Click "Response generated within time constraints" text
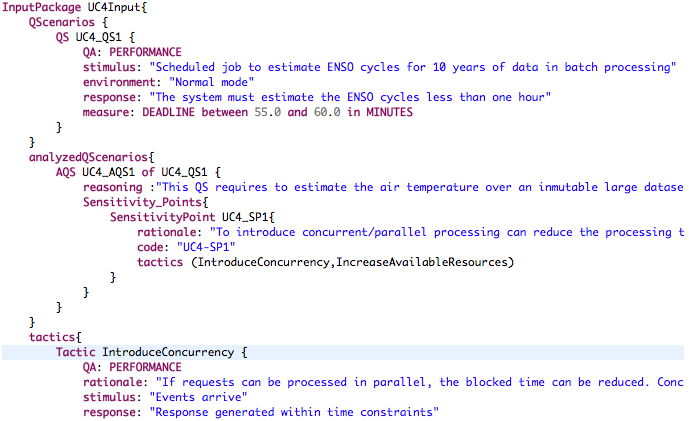Image resolution: width=689 pixels, height=421 pixels. tap(294, 412)
